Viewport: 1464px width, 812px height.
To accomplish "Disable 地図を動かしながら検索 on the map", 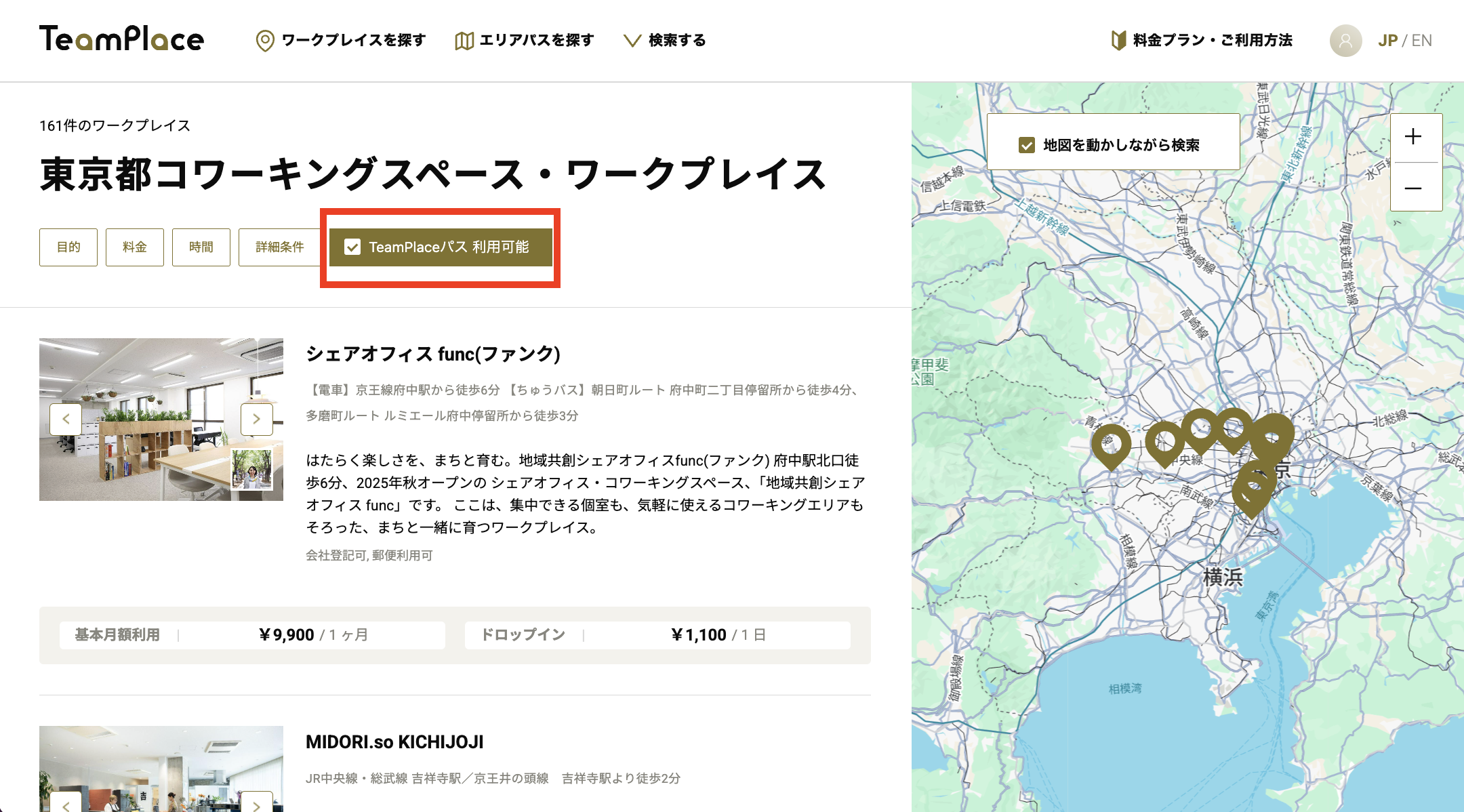I will [1027, 142].
